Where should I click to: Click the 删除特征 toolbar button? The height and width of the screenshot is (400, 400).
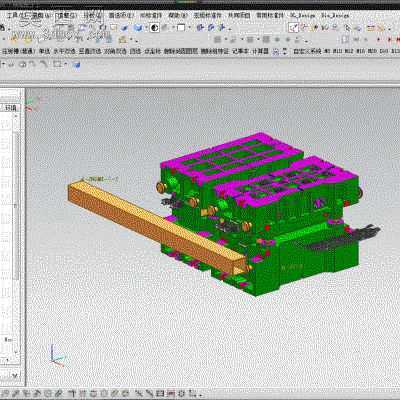[x=215, y=51]
